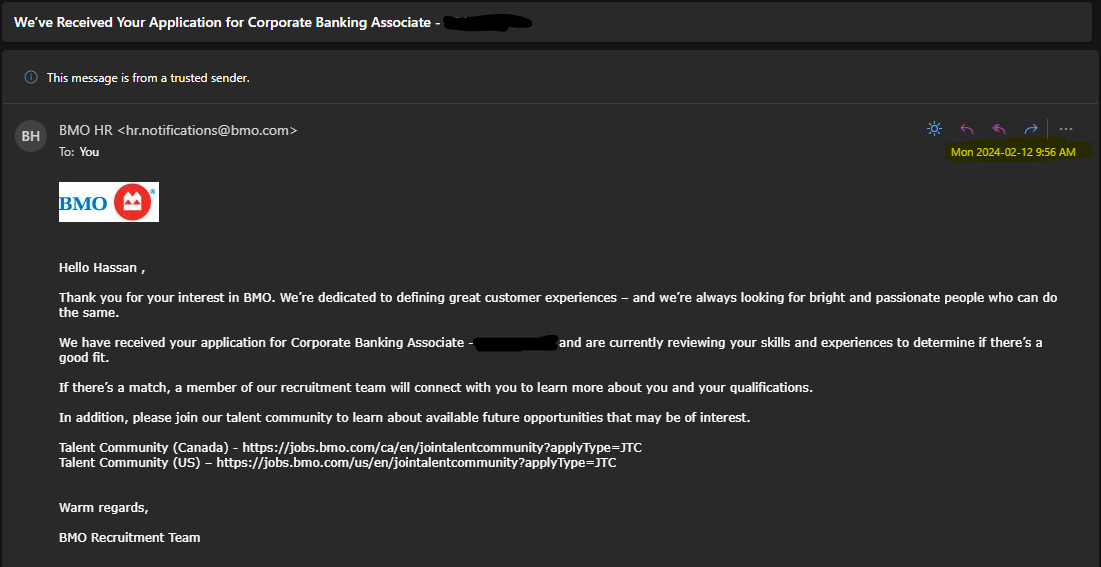The image size is (1101, 567).
Task: Click the Forward arrow icon
Action: point(1031,129)
